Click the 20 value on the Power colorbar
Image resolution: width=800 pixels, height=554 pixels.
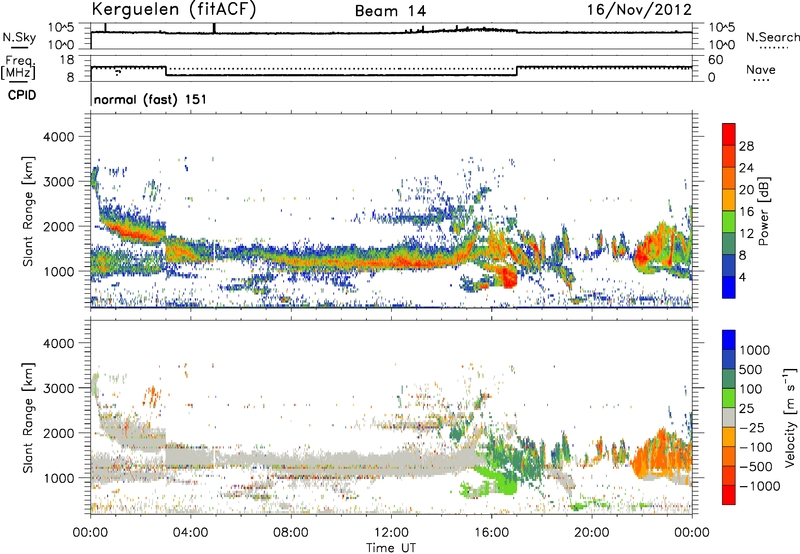[x=746, y=190]
